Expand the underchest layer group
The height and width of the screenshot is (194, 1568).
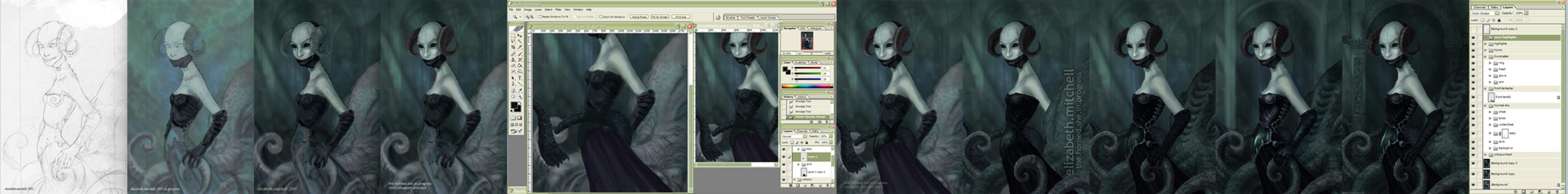click(1491, 125)
